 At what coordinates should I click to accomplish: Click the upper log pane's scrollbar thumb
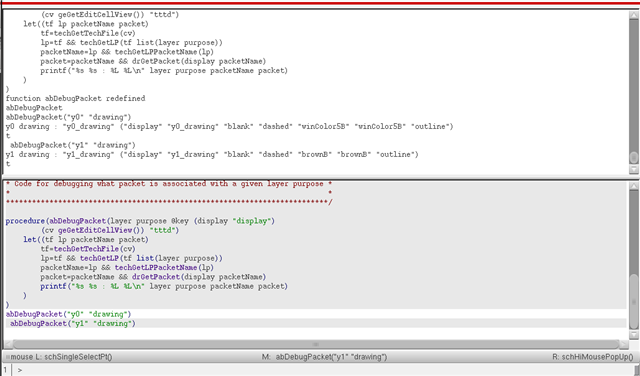pyautogui.click(x=633, y=158)
